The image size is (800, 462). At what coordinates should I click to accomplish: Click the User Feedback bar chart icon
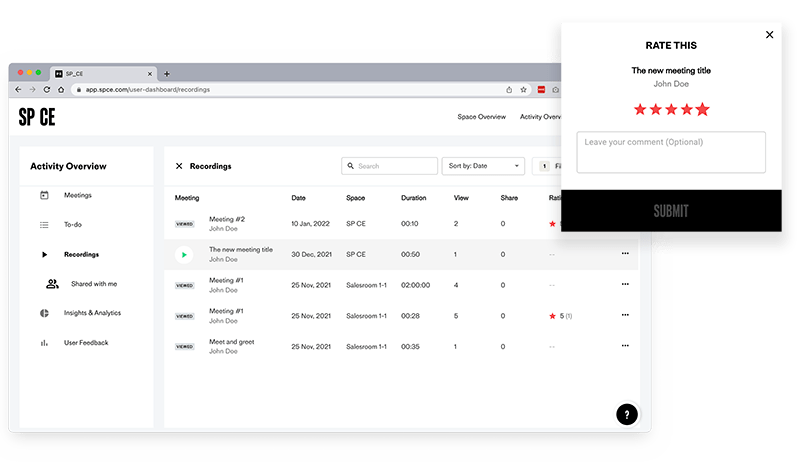tap(44, 343)
